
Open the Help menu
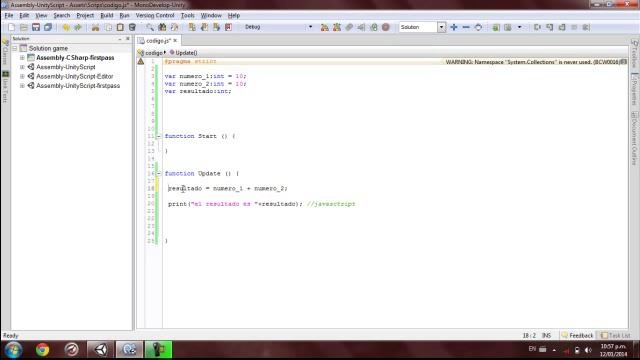point(233,16)
